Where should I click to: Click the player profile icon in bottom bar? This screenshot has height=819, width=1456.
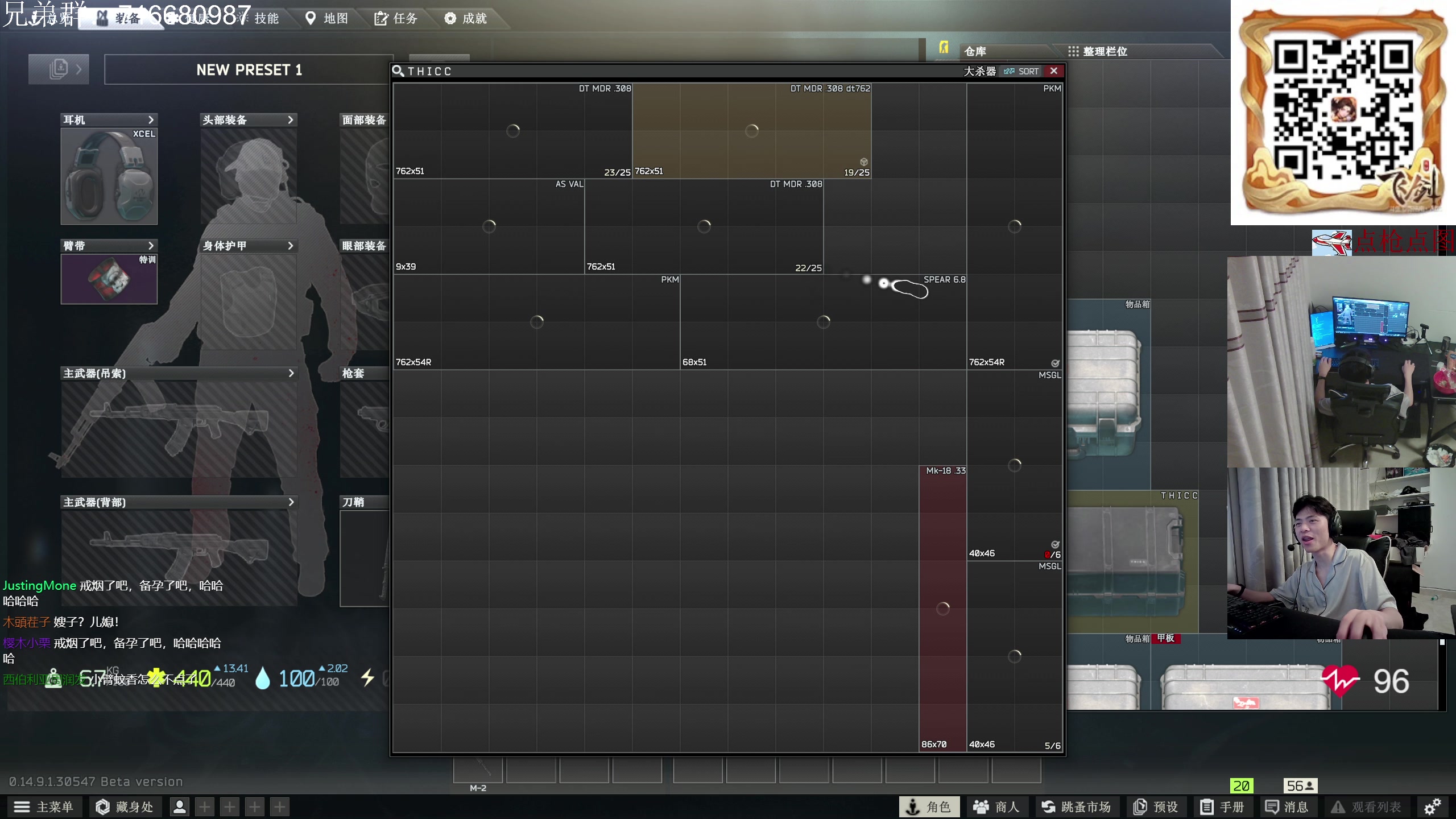coord(180,806)
